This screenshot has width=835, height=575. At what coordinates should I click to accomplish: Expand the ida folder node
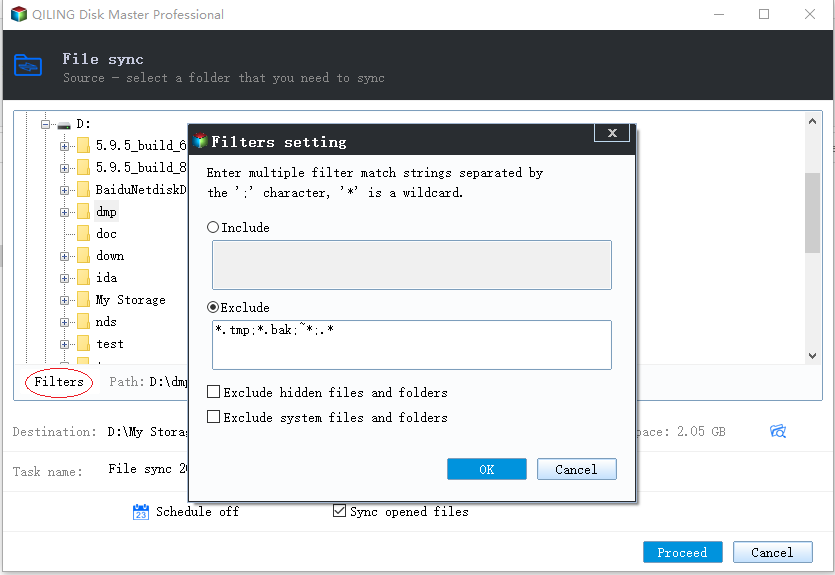[x=64, y=278]
